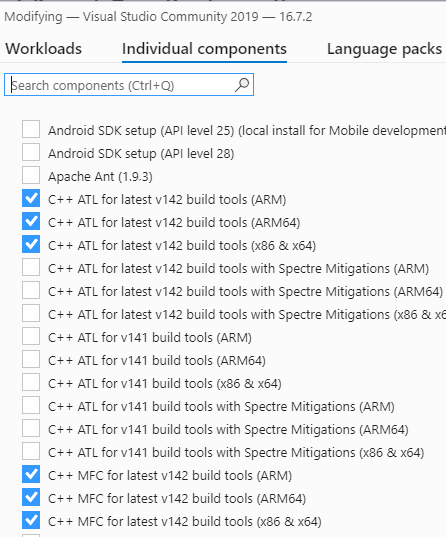
Task: Check ATL v142 Spectre Mitigations (ARM64) box
Action: coord(31,290)
